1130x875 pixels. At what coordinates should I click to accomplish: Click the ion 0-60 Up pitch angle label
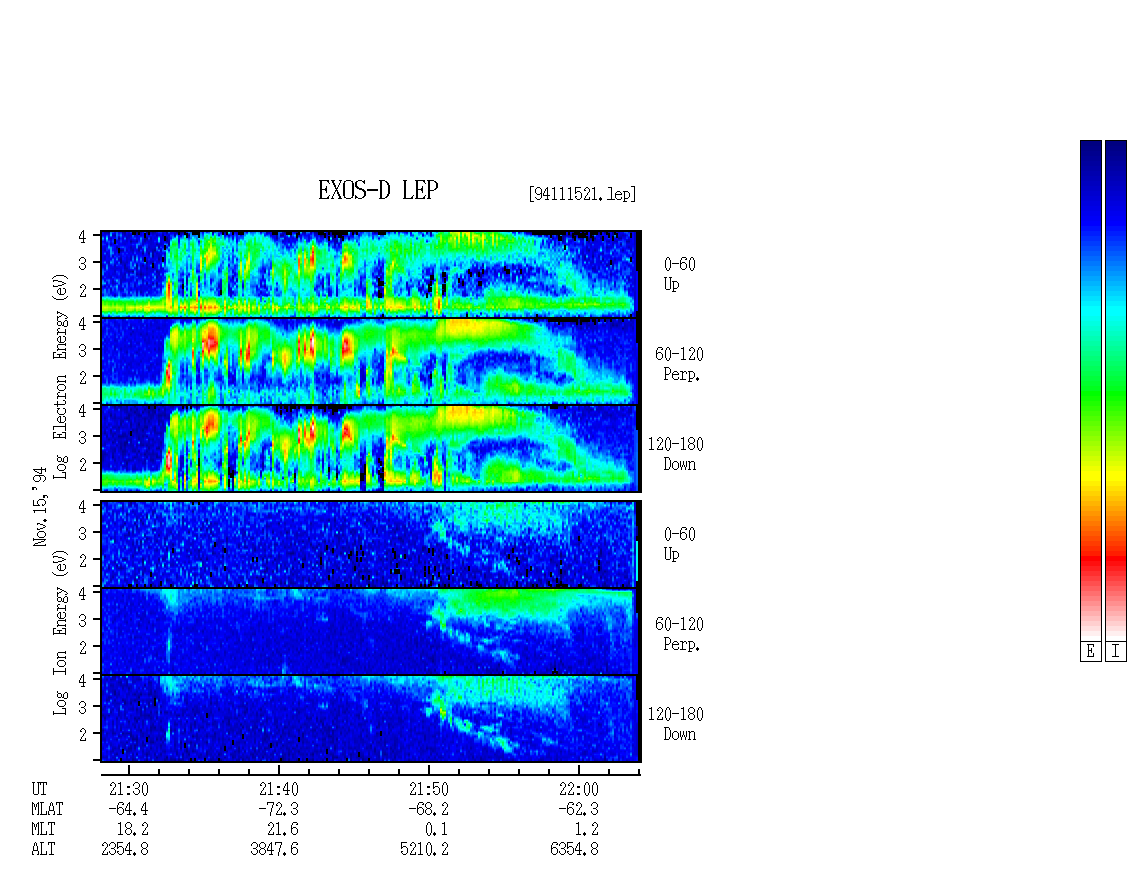[679, 544]
